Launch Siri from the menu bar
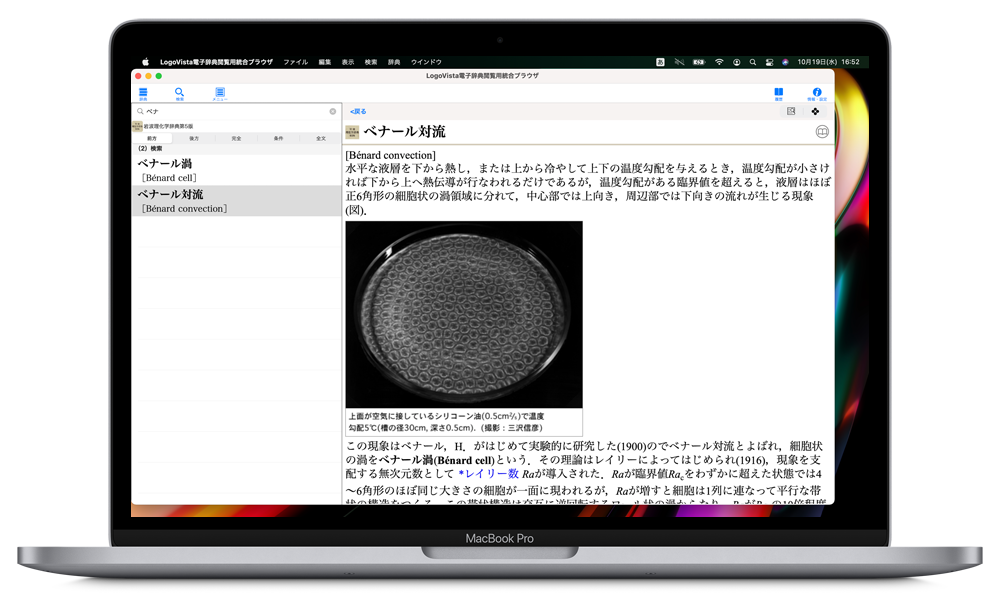This screenshot has width=1000, height=600. click(x=785, y=62)
